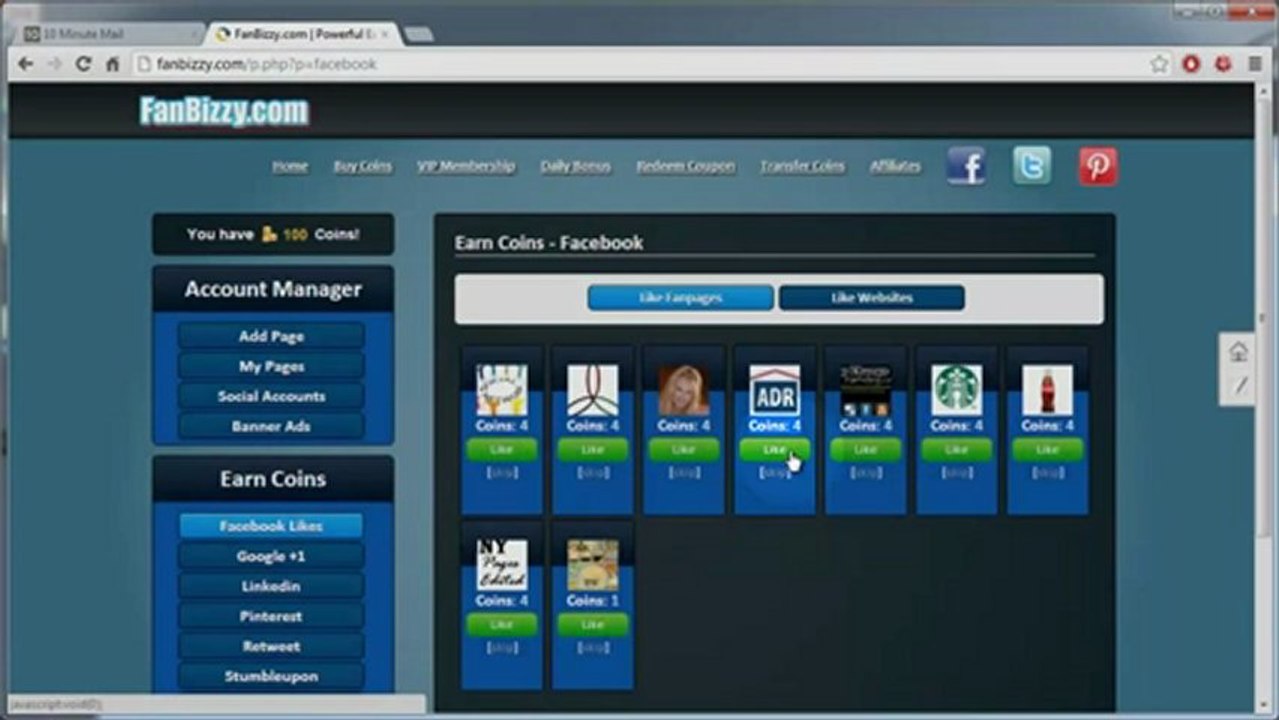Click Like under the ADR fanpage
This screenshot has height=720, width=1279.
point(775,450)
